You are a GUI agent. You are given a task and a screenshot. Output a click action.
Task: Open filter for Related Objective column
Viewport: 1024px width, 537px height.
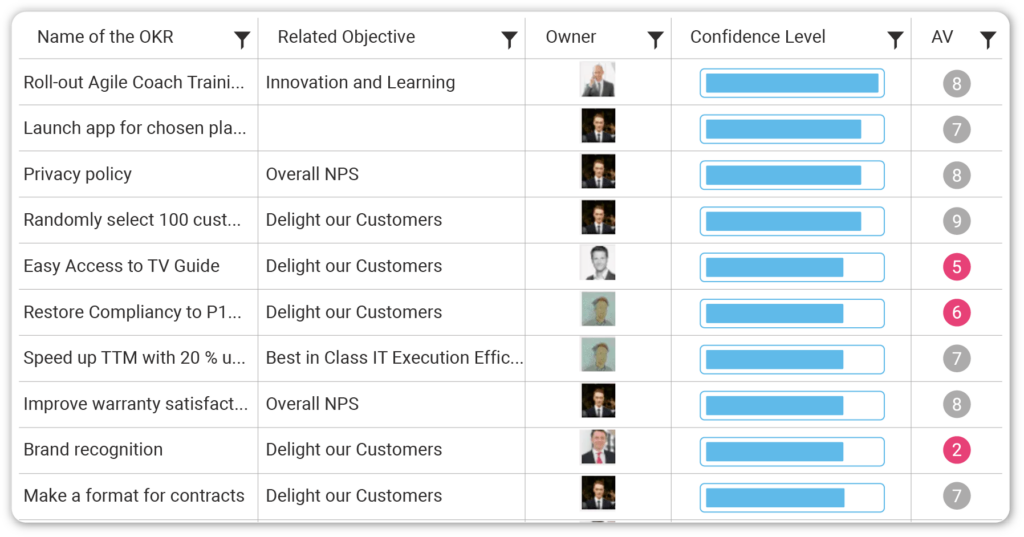pos(509,40)
